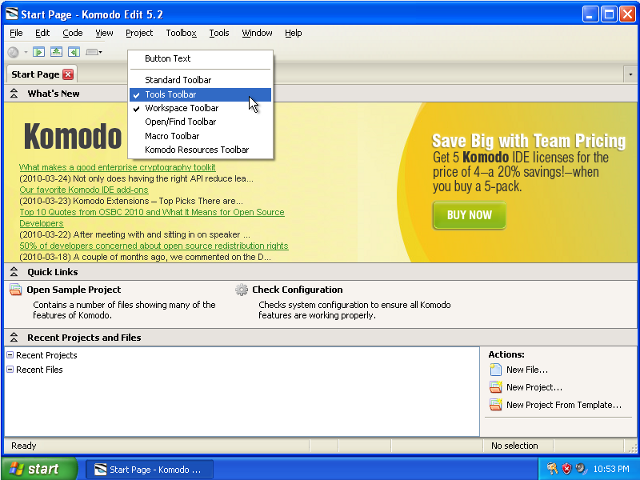Screen dimensions: 640x480
Task: Open the tab list dropdown at right of the tab bar
Action: 631,74
